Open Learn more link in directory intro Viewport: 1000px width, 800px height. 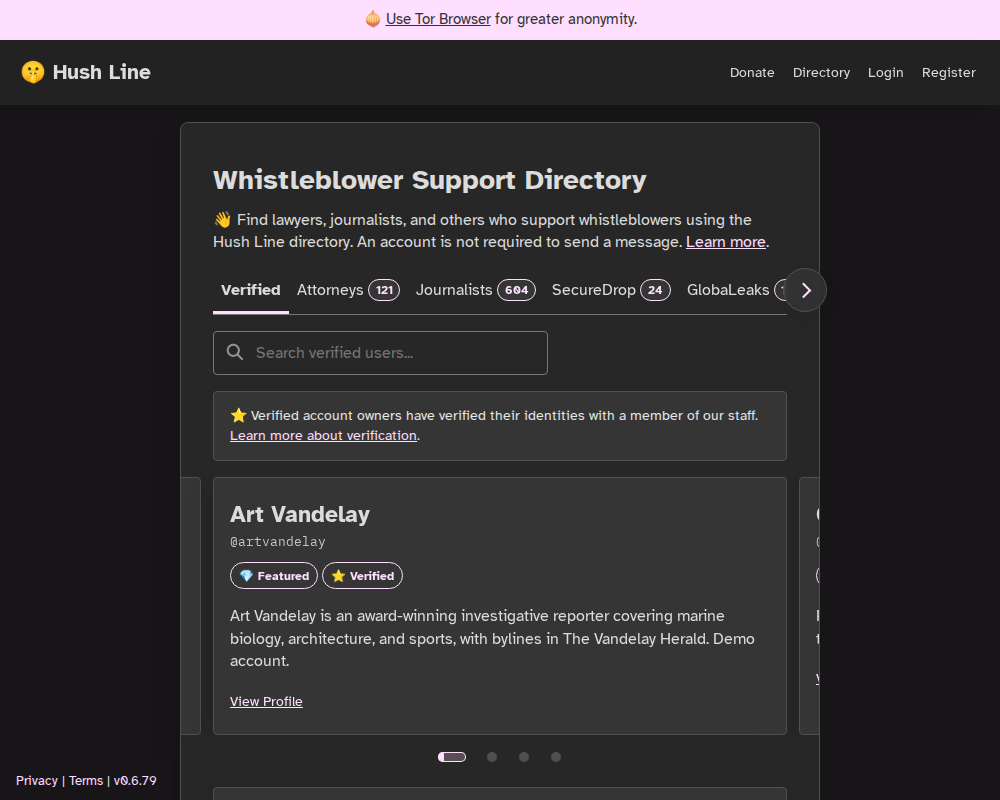[725, 242]
